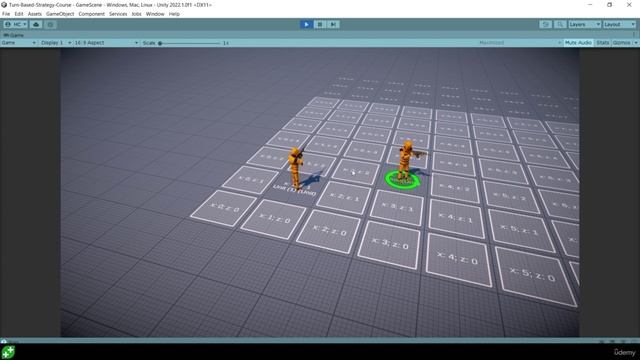
Task: Click the green recorder icon in taskbar
Action: [8, 352]
